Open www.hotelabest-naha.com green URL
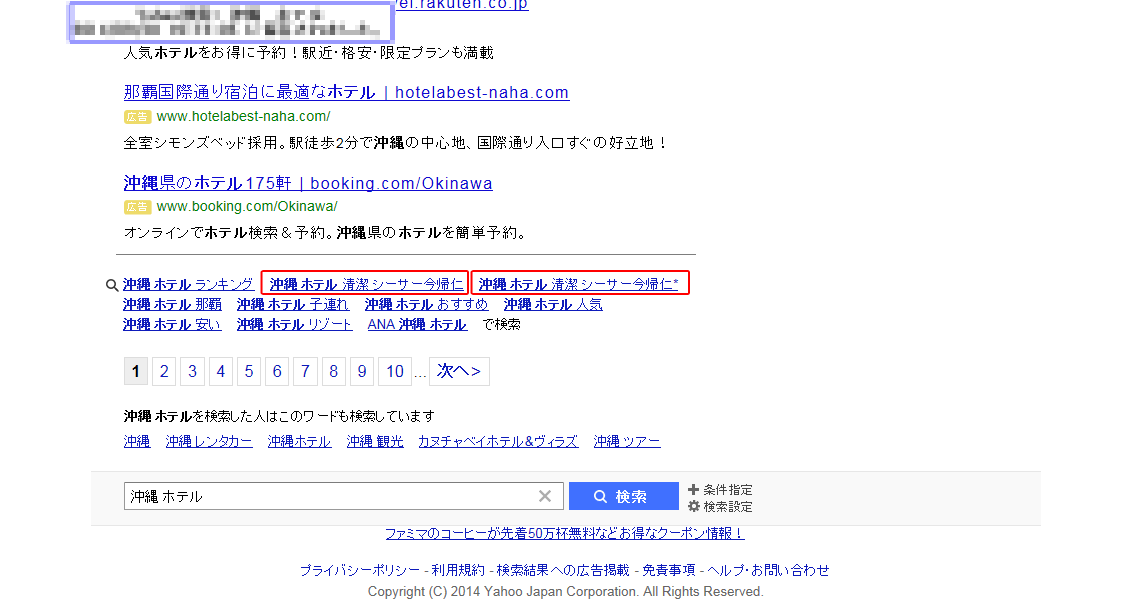The height and width of the screenshot is (600, 1130). click(243, 116)
